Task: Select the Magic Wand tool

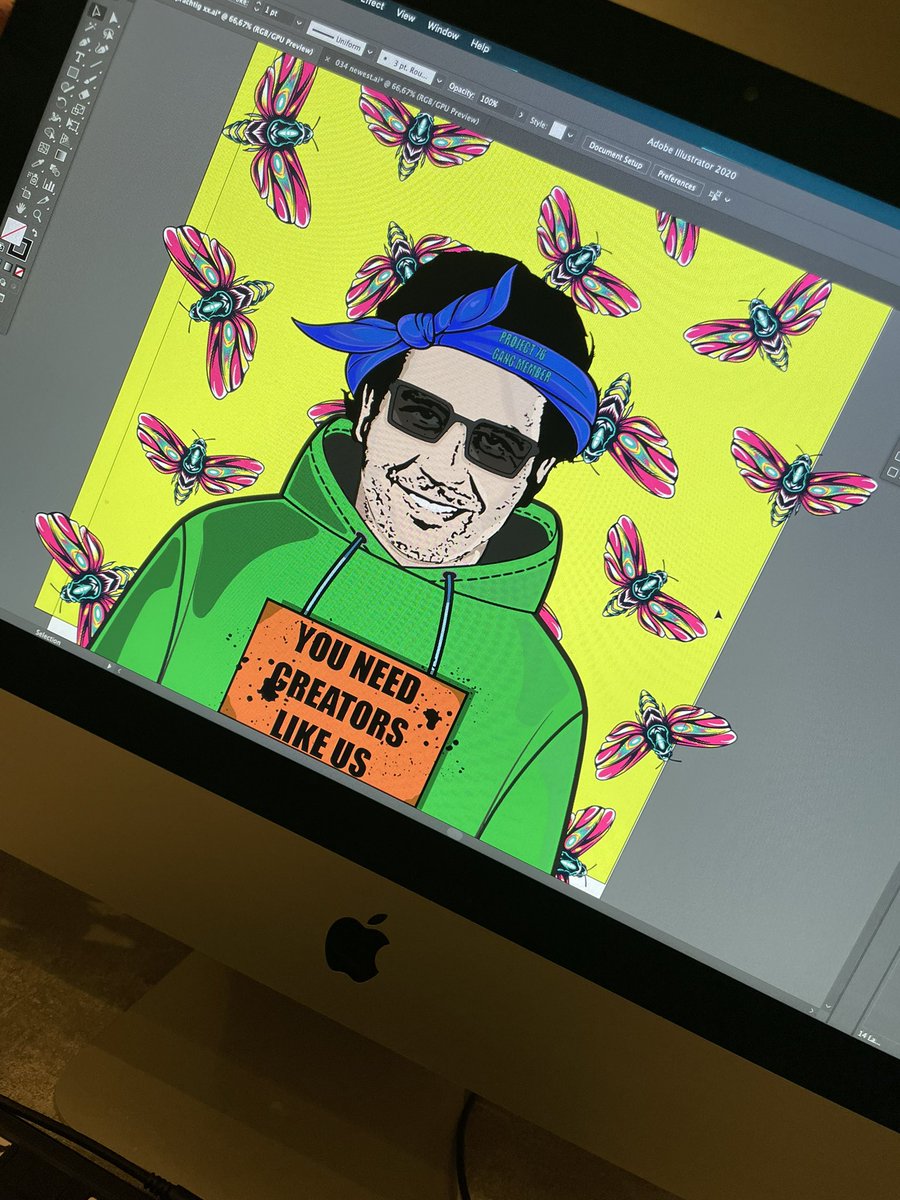Action: point(90,27)
